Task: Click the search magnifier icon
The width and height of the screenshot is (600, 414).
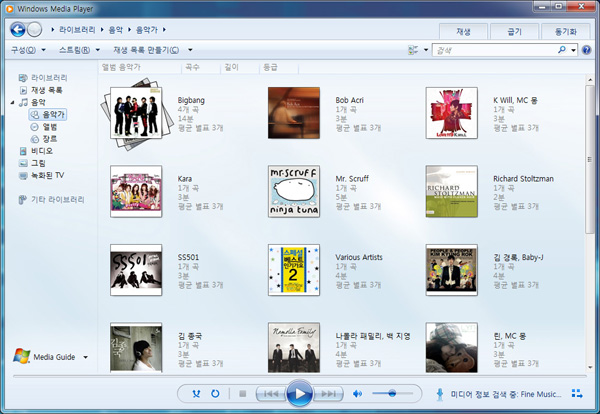Action: (x=561, y=50)
